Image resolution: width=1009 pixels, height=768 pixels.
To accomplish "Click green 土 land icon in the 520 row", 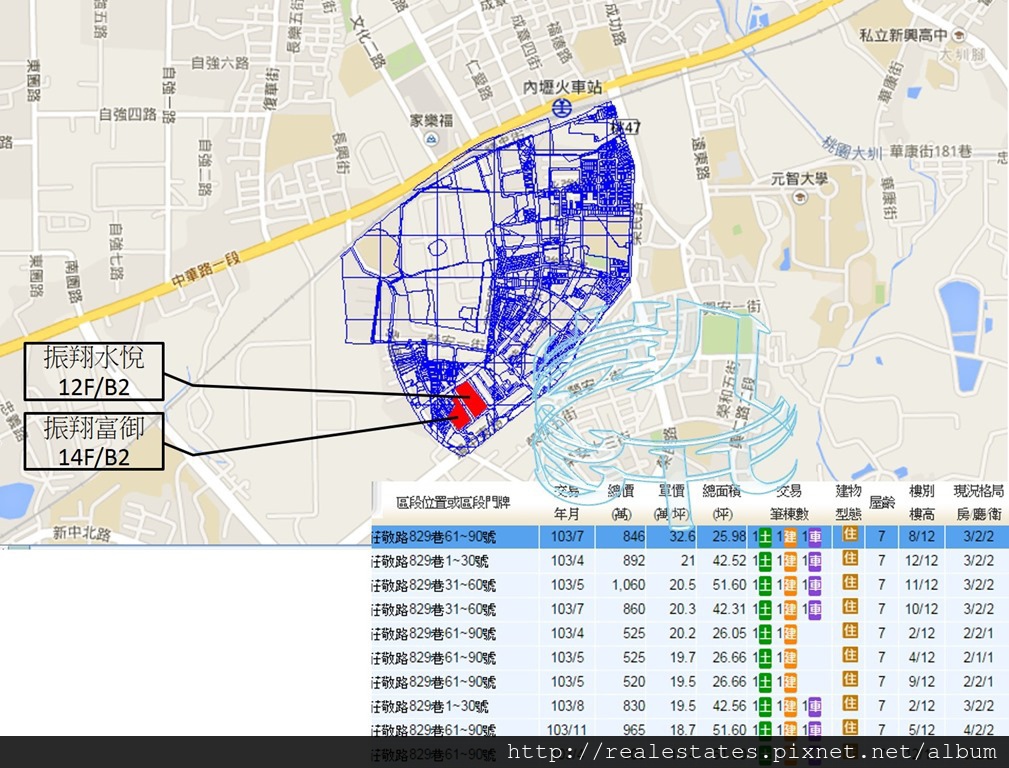I will tap(765, 682).
